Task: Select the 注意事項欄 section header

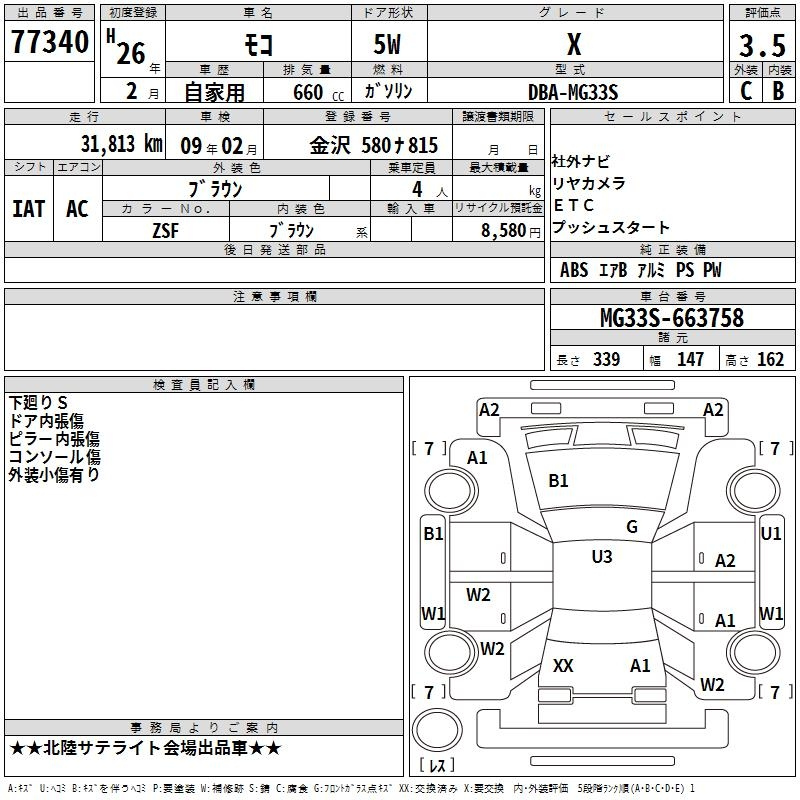Action: tap(274, 296)
